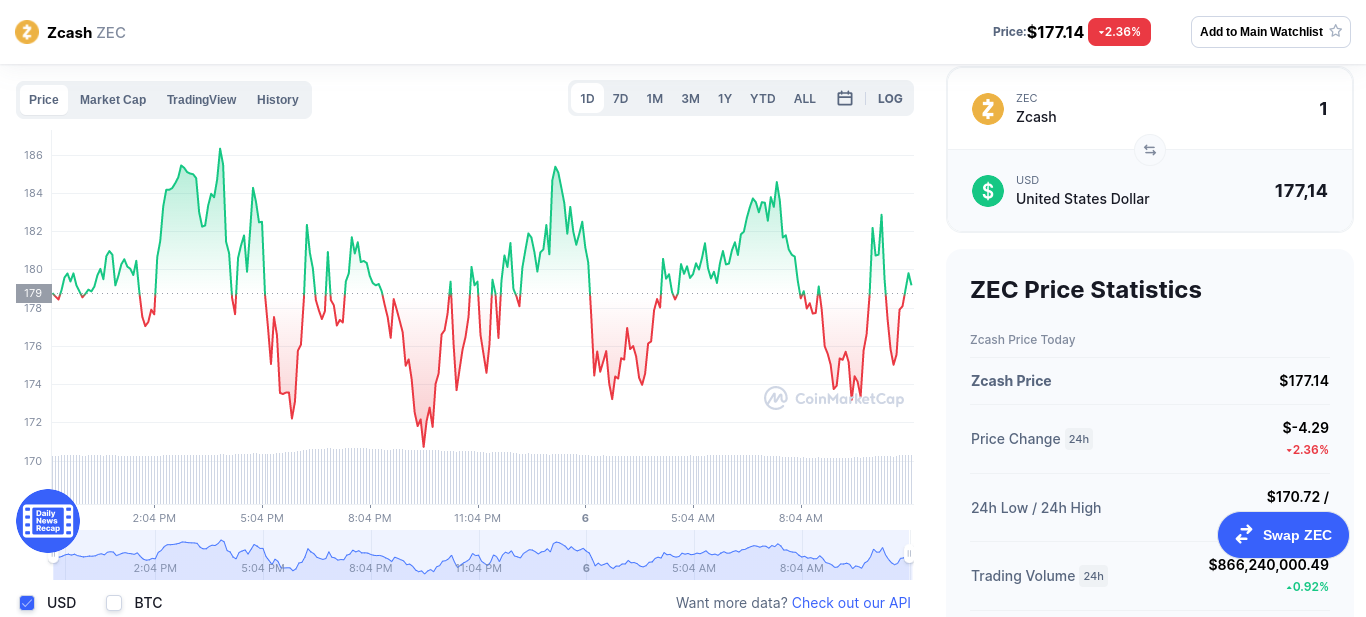Click the Swap ZEC button

pyautogui.click(x=1283, y=535)
